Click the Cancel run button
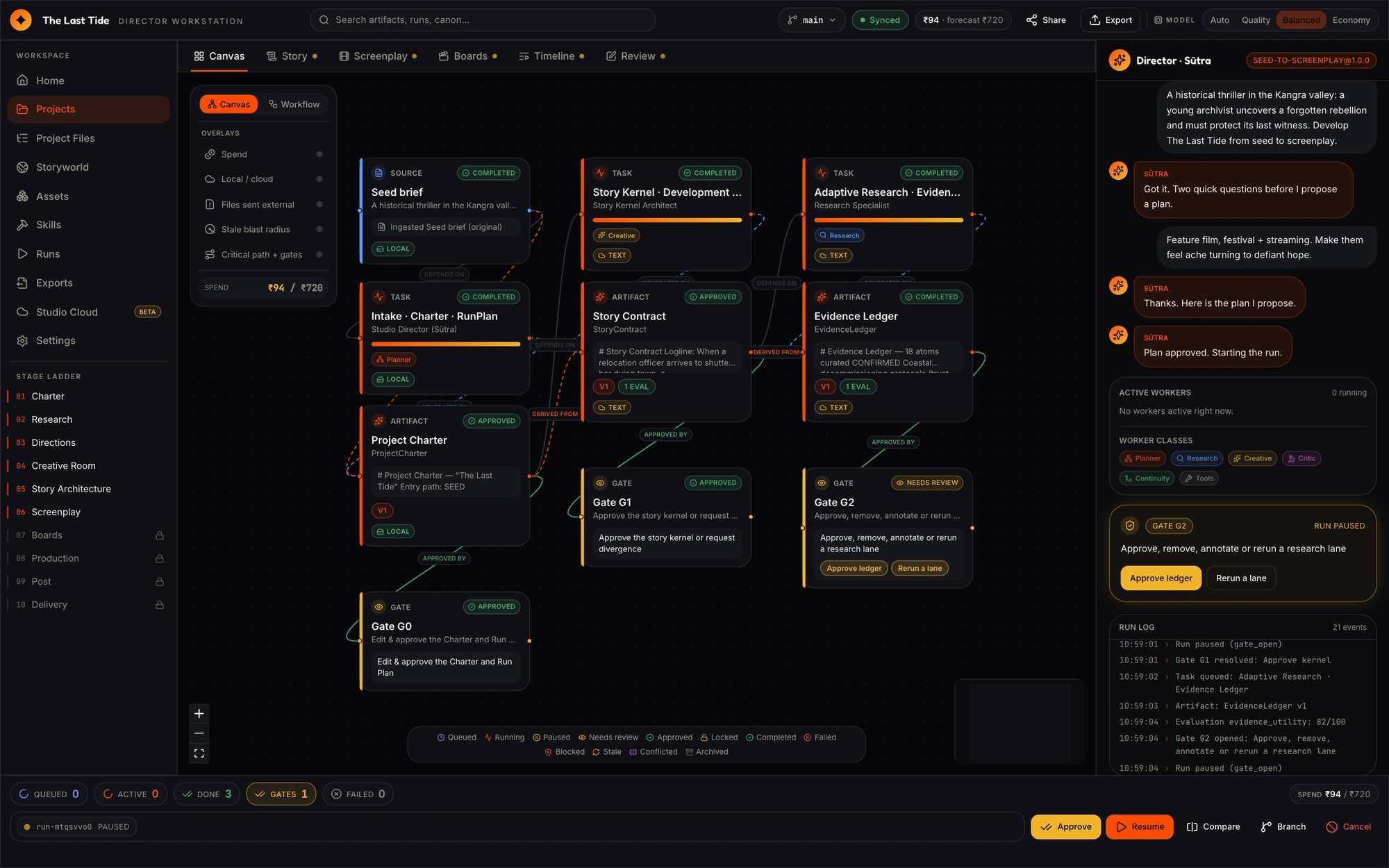The width and height of the screenshot is (1389, 868). (x=1349, y=827)
